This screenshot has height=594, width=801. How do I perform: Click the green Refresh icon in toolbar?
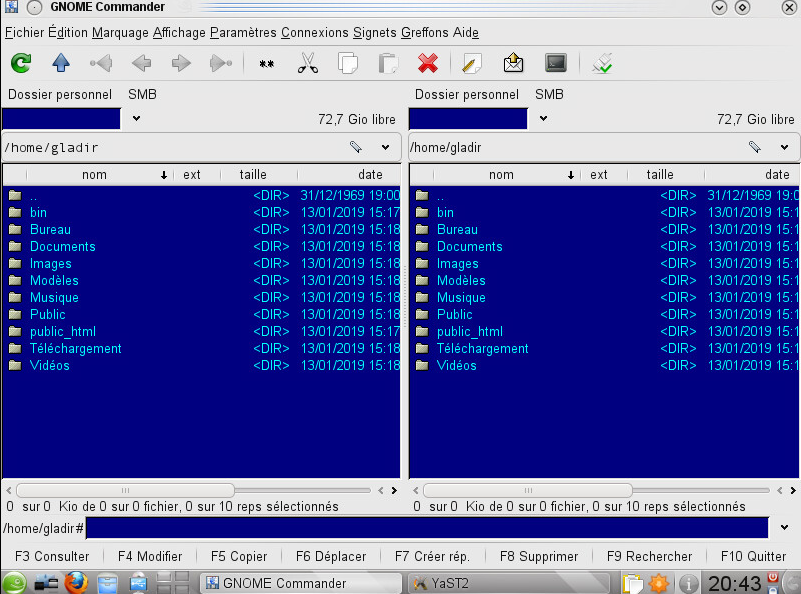(21, 63)
